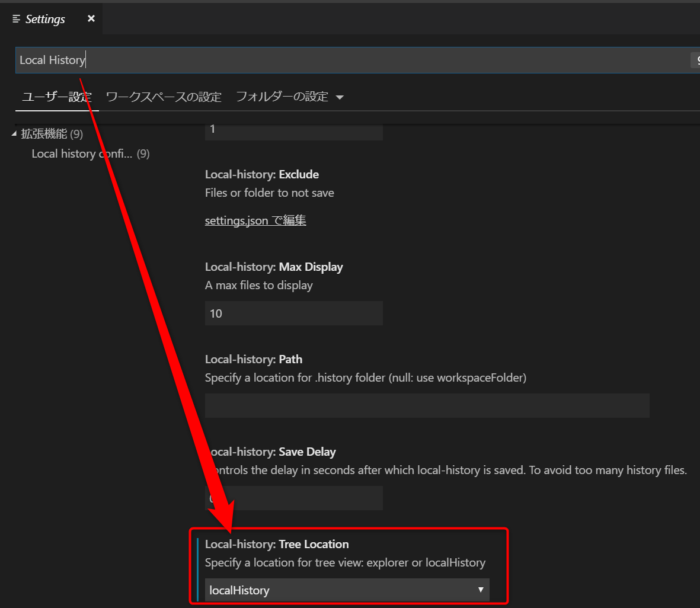Focus the 'Local History' settings search box
Viewport: 700px width, 608px height.
click(350, 60)
